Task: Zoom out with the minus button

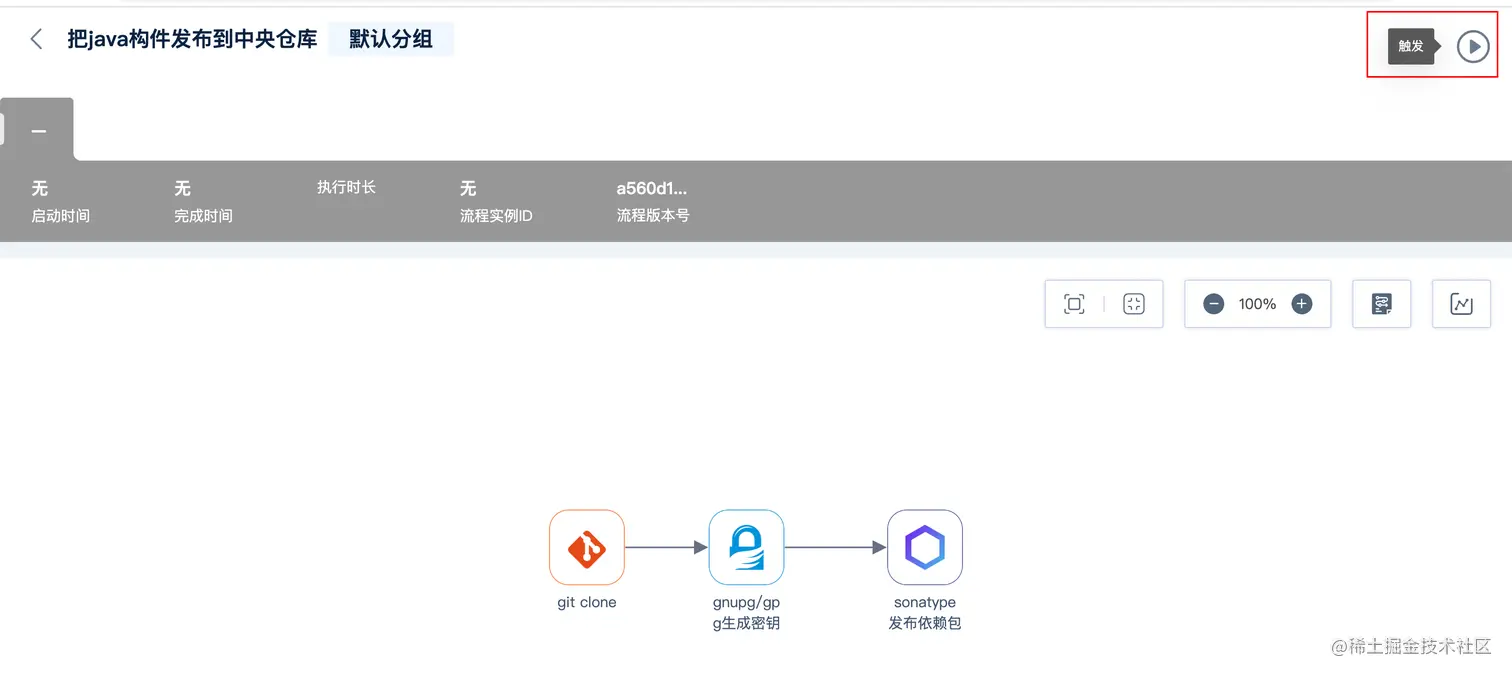Action: click(x=1213, y=304)
